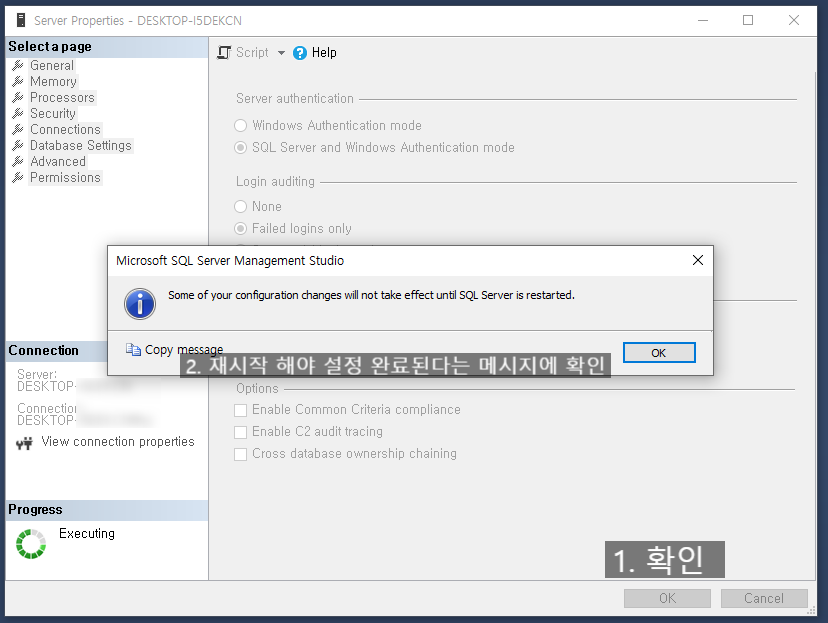Click the Script toolbar icon
The image size is (828, 623).
pos(224,53)
